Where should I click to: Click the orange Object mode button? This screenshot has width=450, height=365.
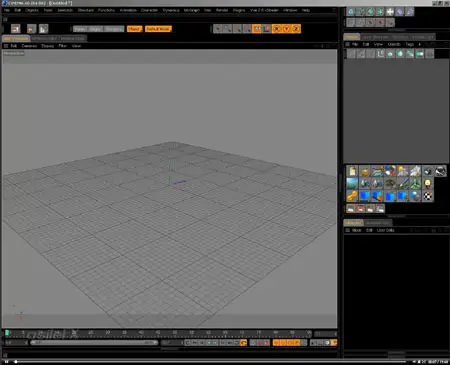pyautogui.click(x=135, y=29)
